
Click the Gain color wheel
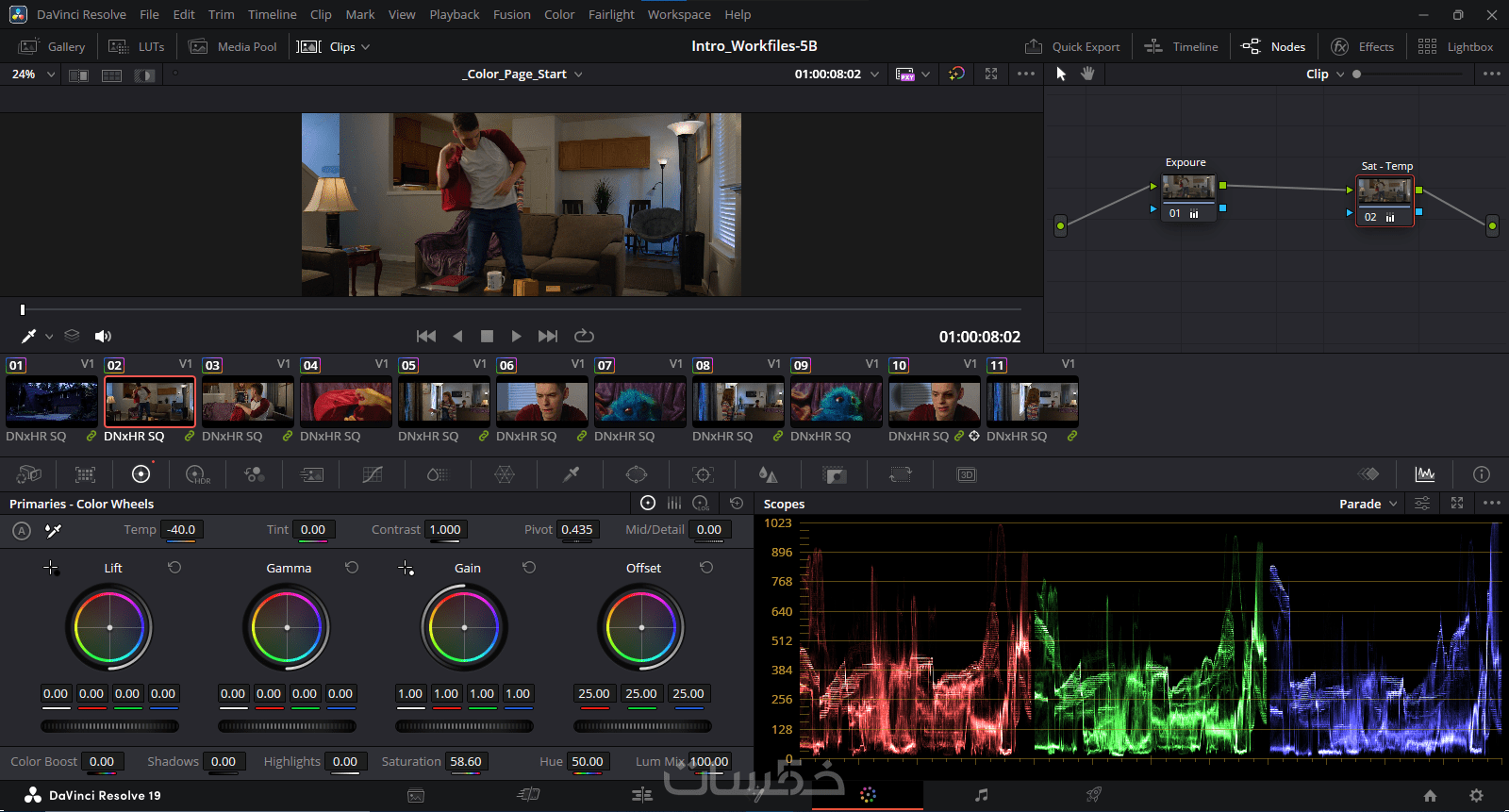coord(464,627)
